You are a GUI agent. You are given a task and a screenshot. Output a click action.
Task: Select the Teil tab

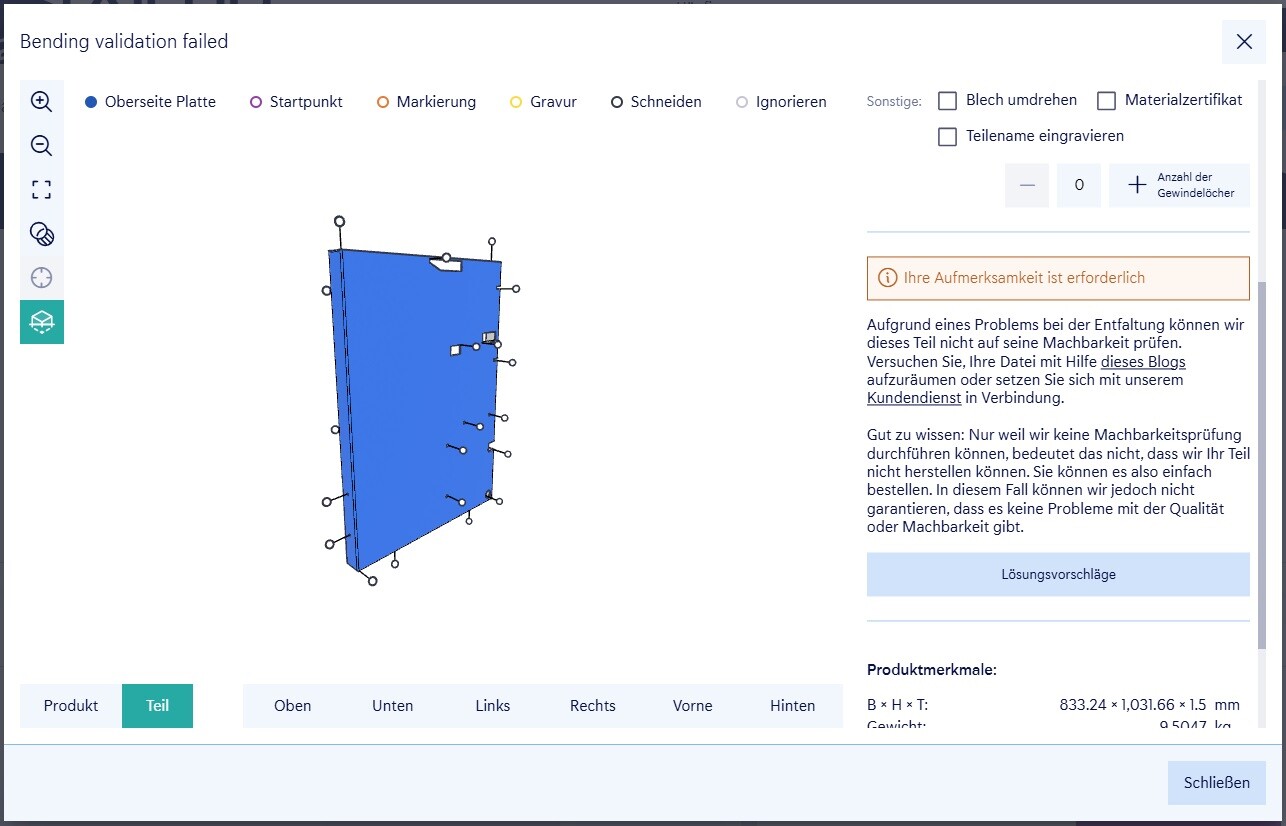pos(157,706)
